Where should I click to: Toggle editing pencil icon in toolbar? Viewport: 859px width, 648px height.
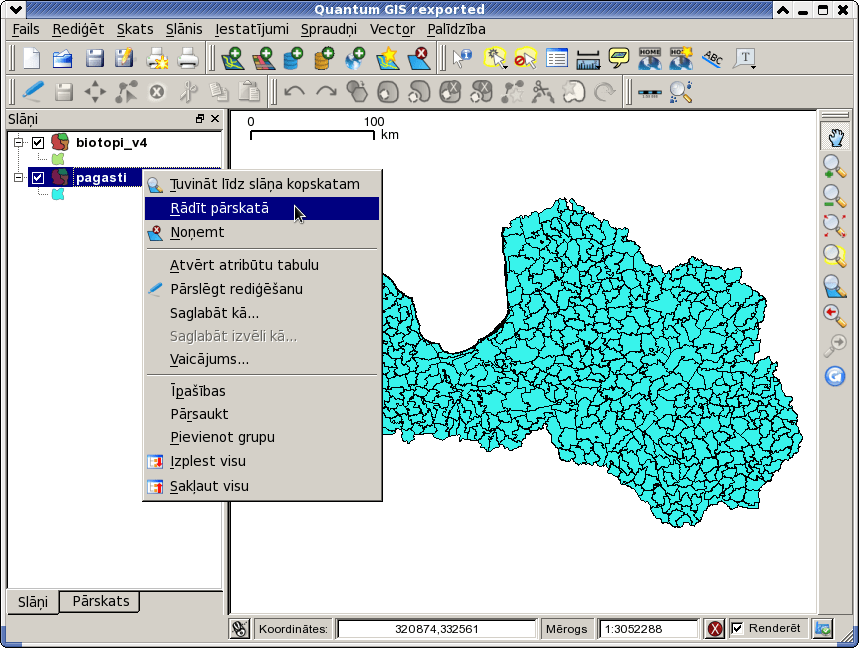tap(33, 91)
